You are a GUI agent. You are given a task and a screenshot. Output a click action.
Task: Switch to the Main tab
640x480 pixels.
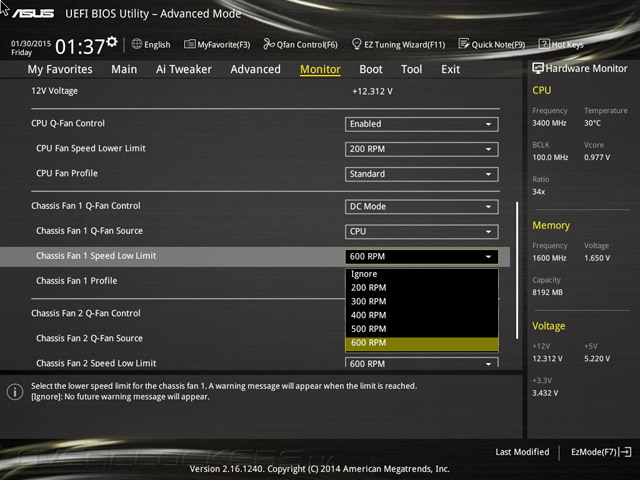[124, 69]
